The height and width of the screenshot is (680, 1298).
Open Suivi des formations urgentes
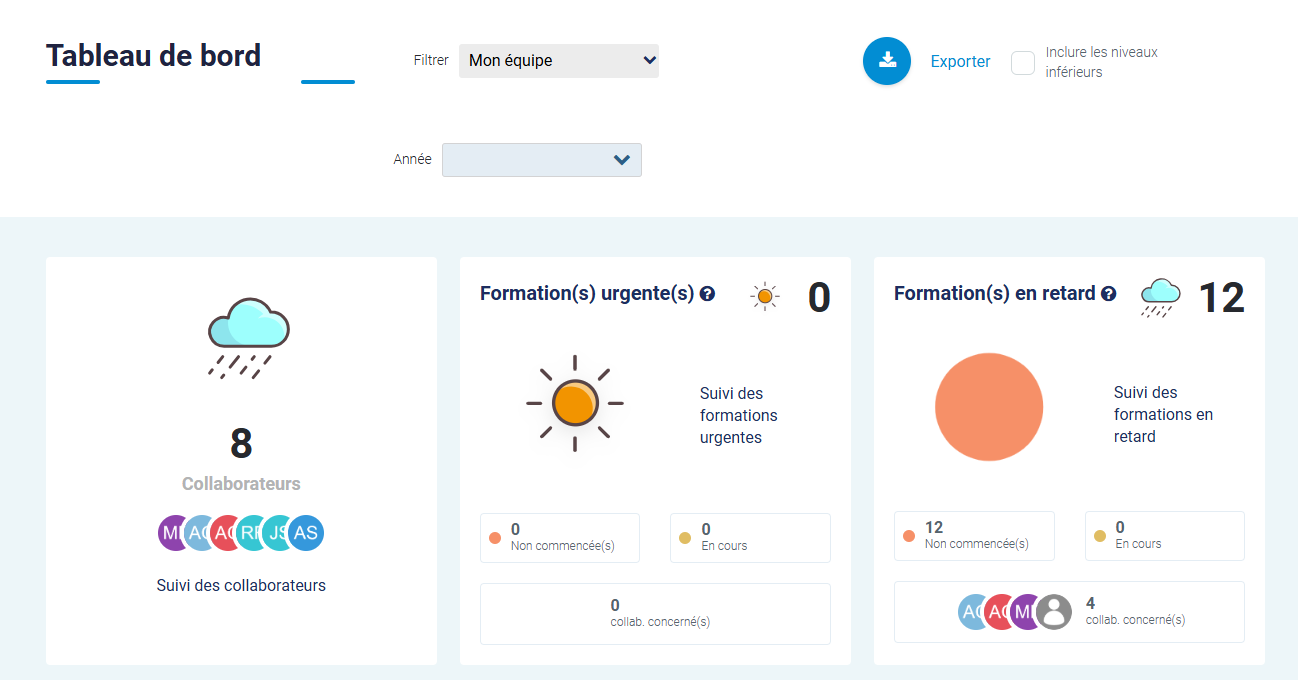pos(738,415)
